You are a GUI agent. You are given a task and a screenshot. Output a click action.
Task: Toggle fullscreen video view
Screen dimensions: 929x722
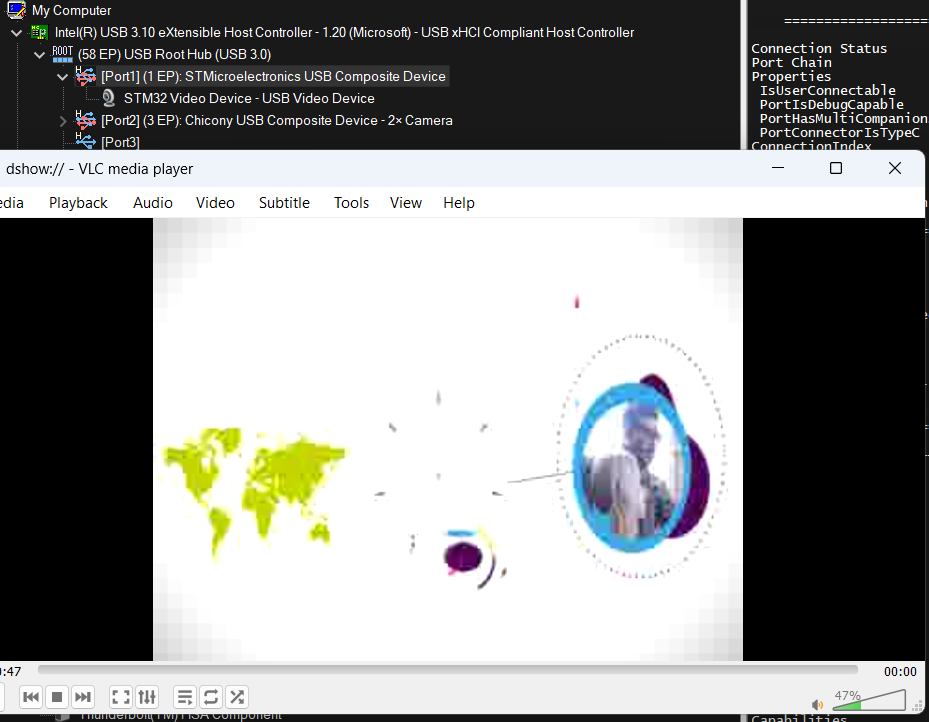click(120, 697)
